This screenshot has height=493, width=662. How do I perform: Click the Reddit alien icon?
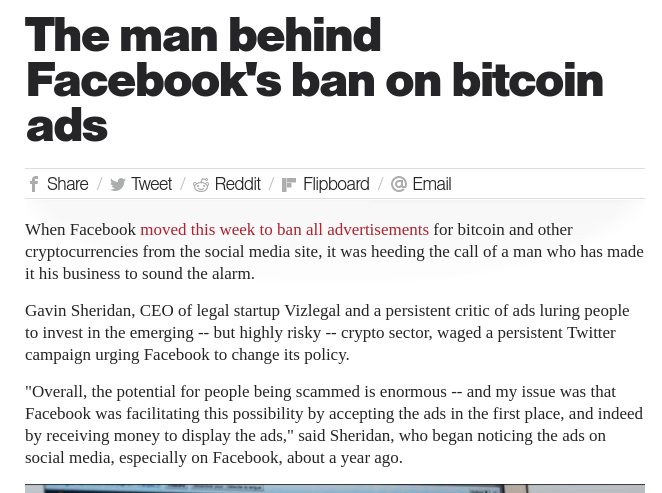tap(201, 184)
